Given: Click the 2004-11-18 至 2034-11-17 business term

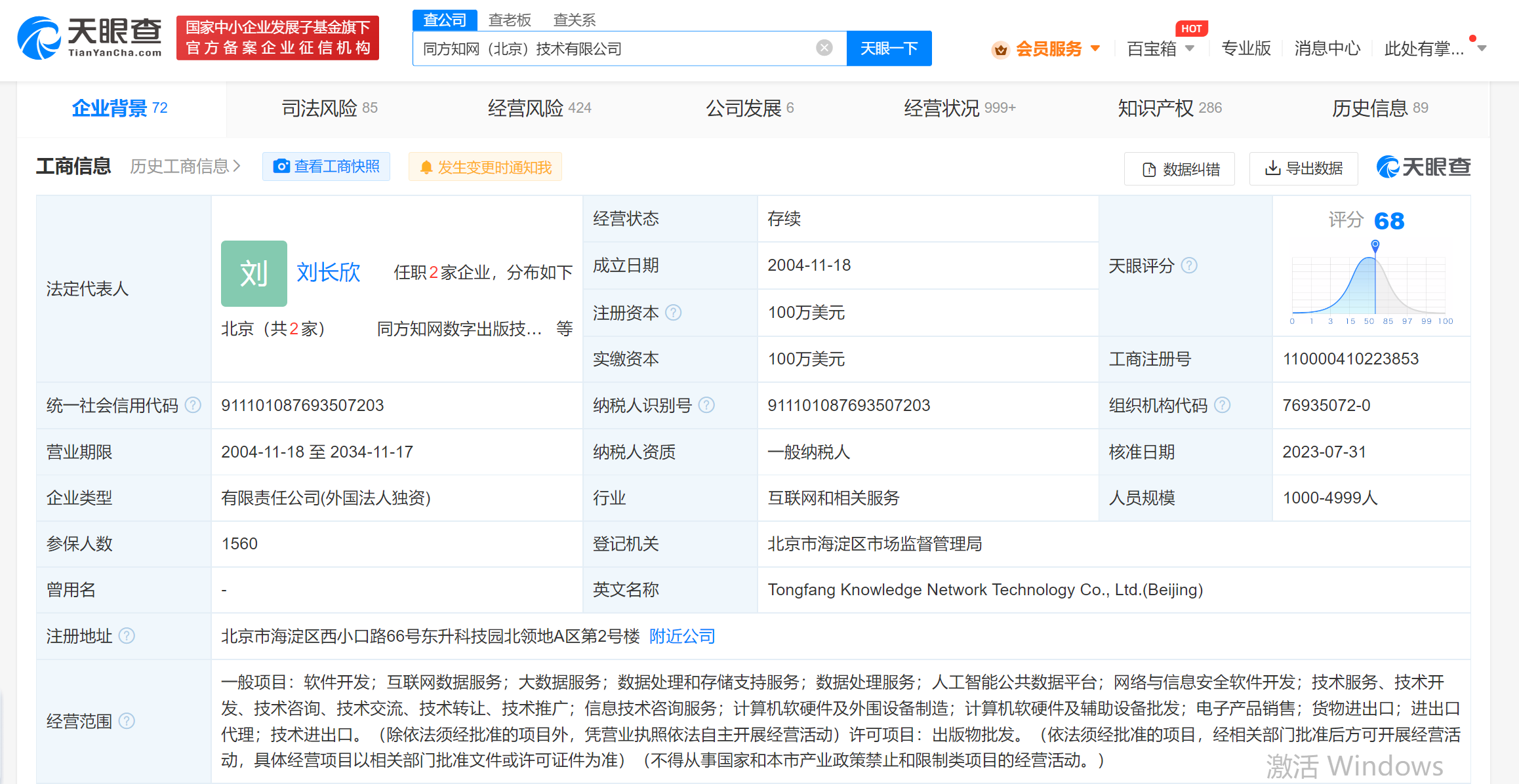Looking at the screenshot, I should (x=317, y=452).
